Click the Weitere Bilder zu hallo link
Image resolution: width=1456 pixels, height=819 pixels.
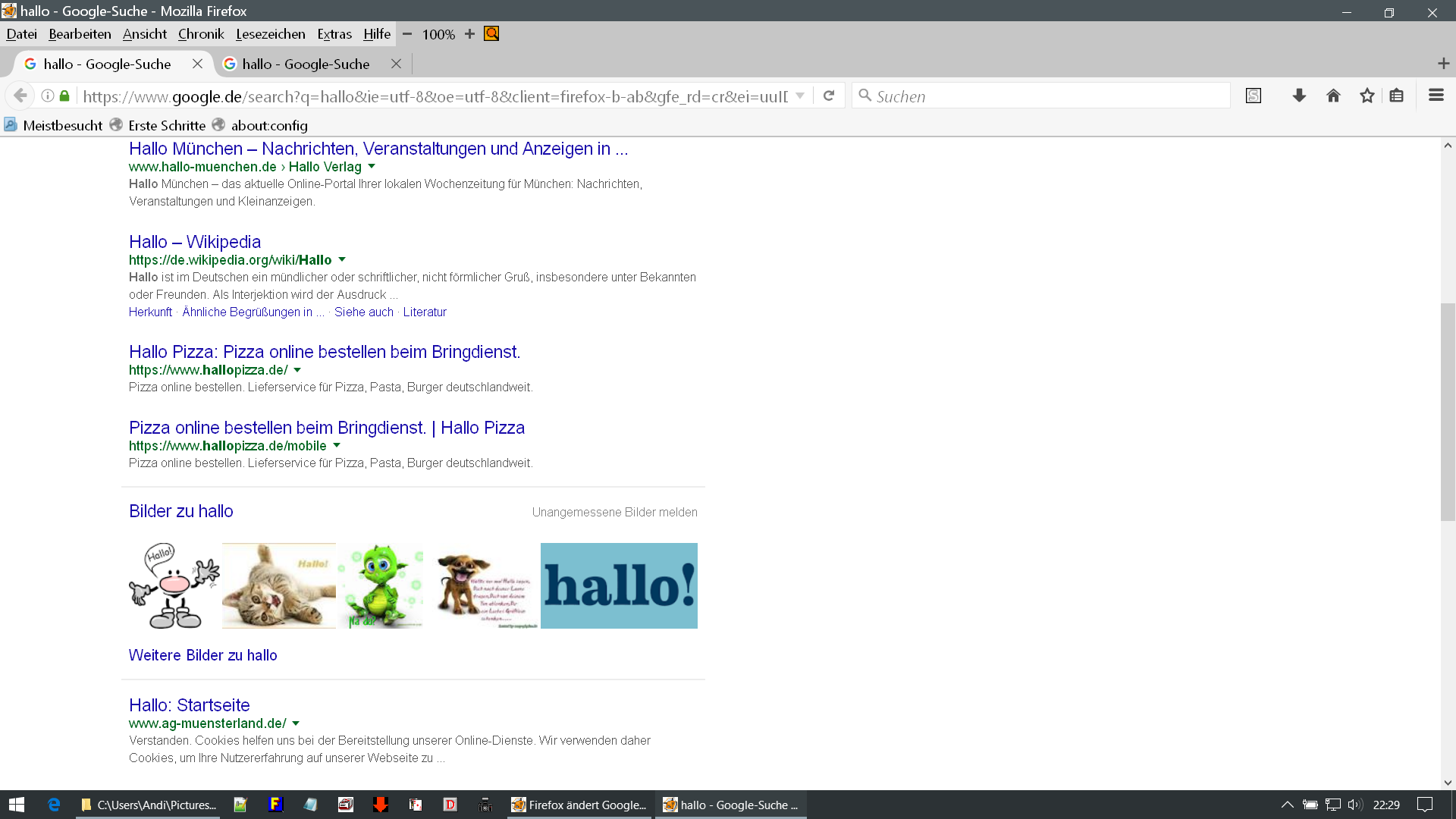[202, 655]
